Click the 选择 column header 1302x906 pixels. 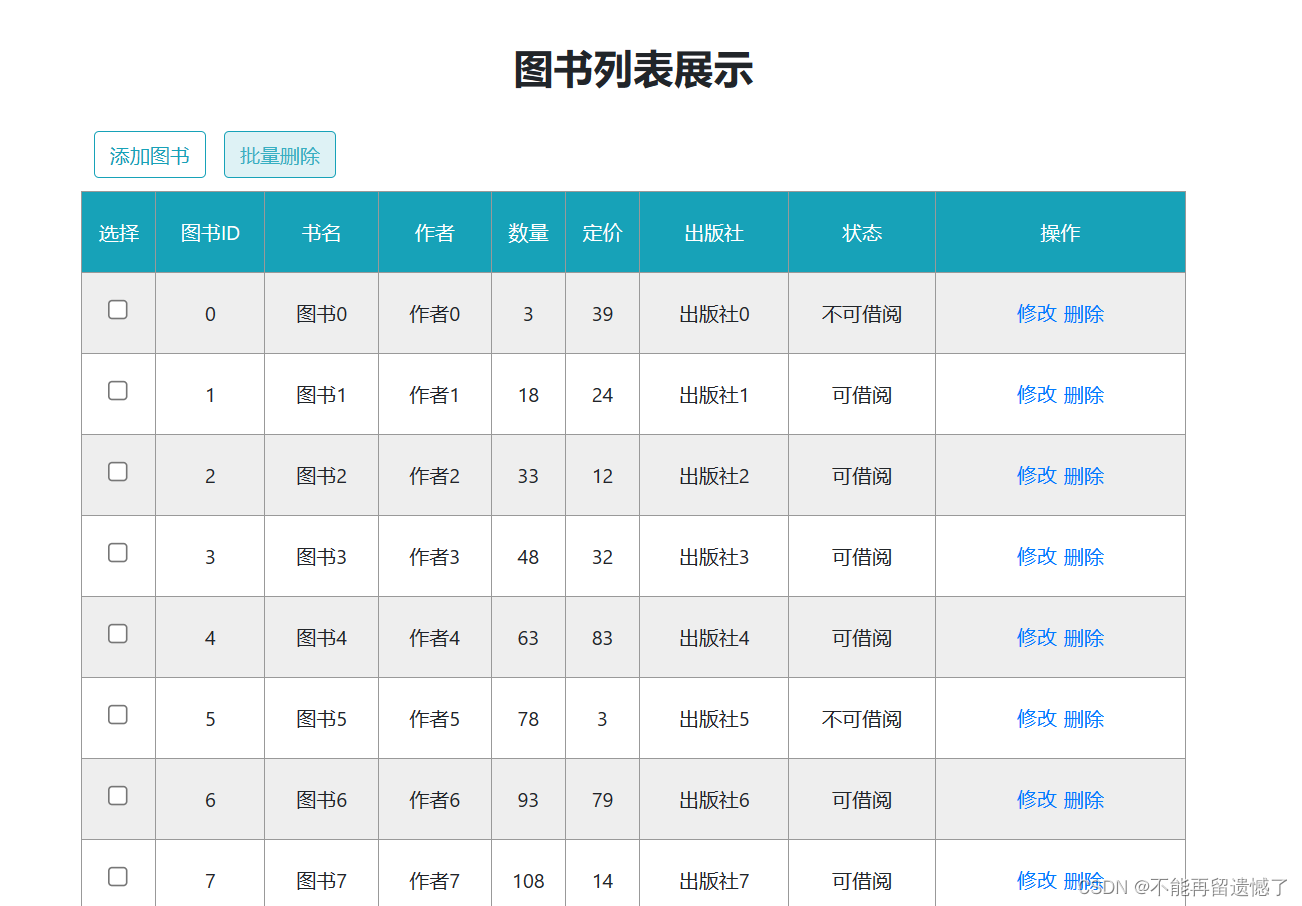pos(119,233)
